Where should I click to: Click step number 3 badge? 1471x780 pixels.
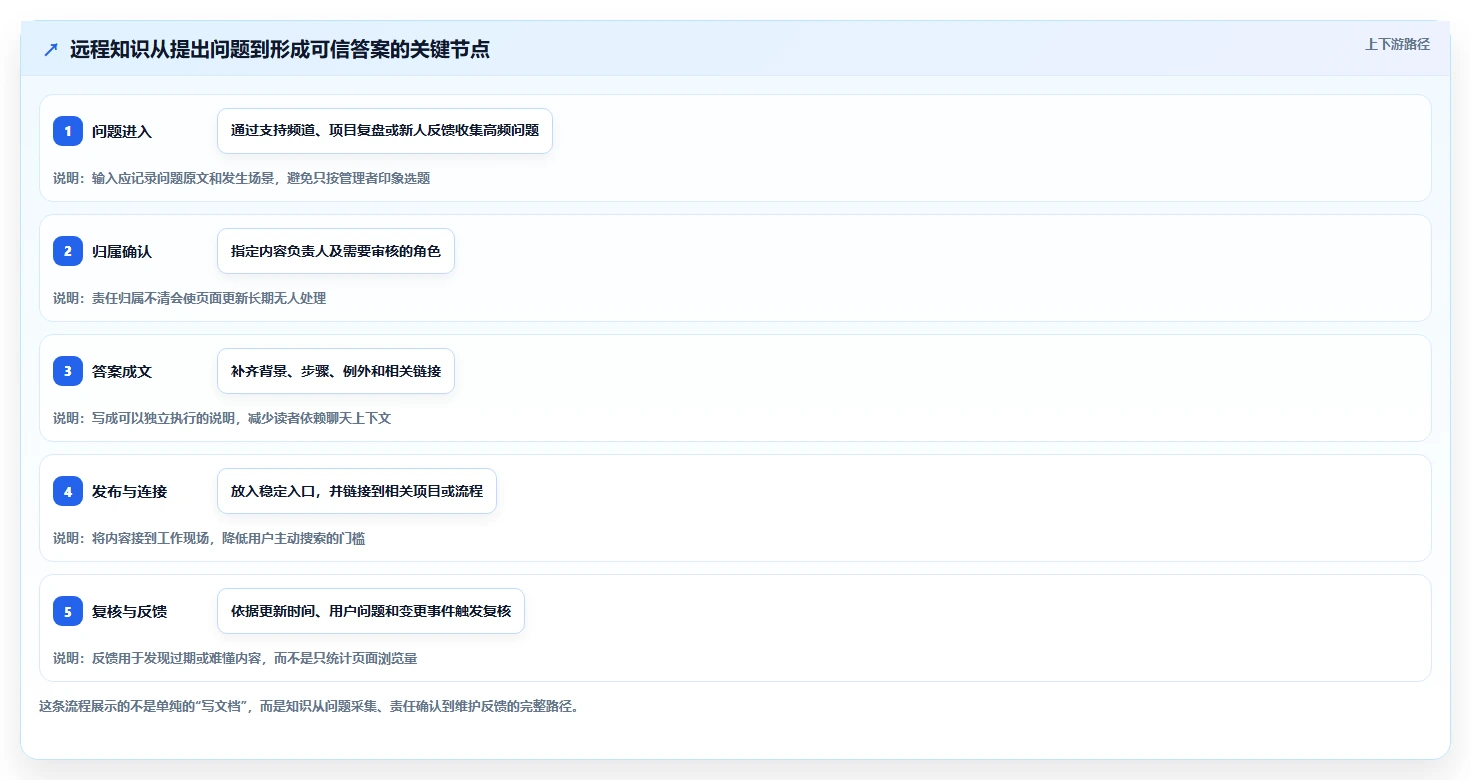(68, 371)
